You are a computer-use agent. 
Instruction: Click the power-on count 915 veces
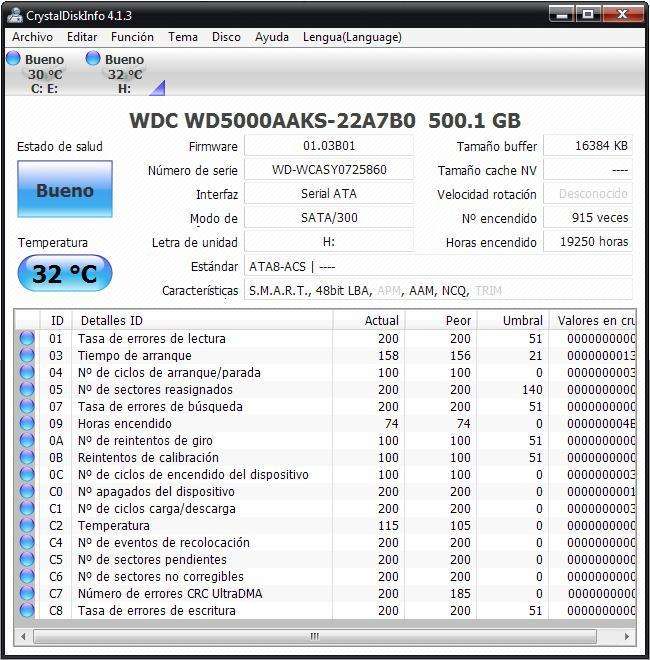[x=588, y=218]
